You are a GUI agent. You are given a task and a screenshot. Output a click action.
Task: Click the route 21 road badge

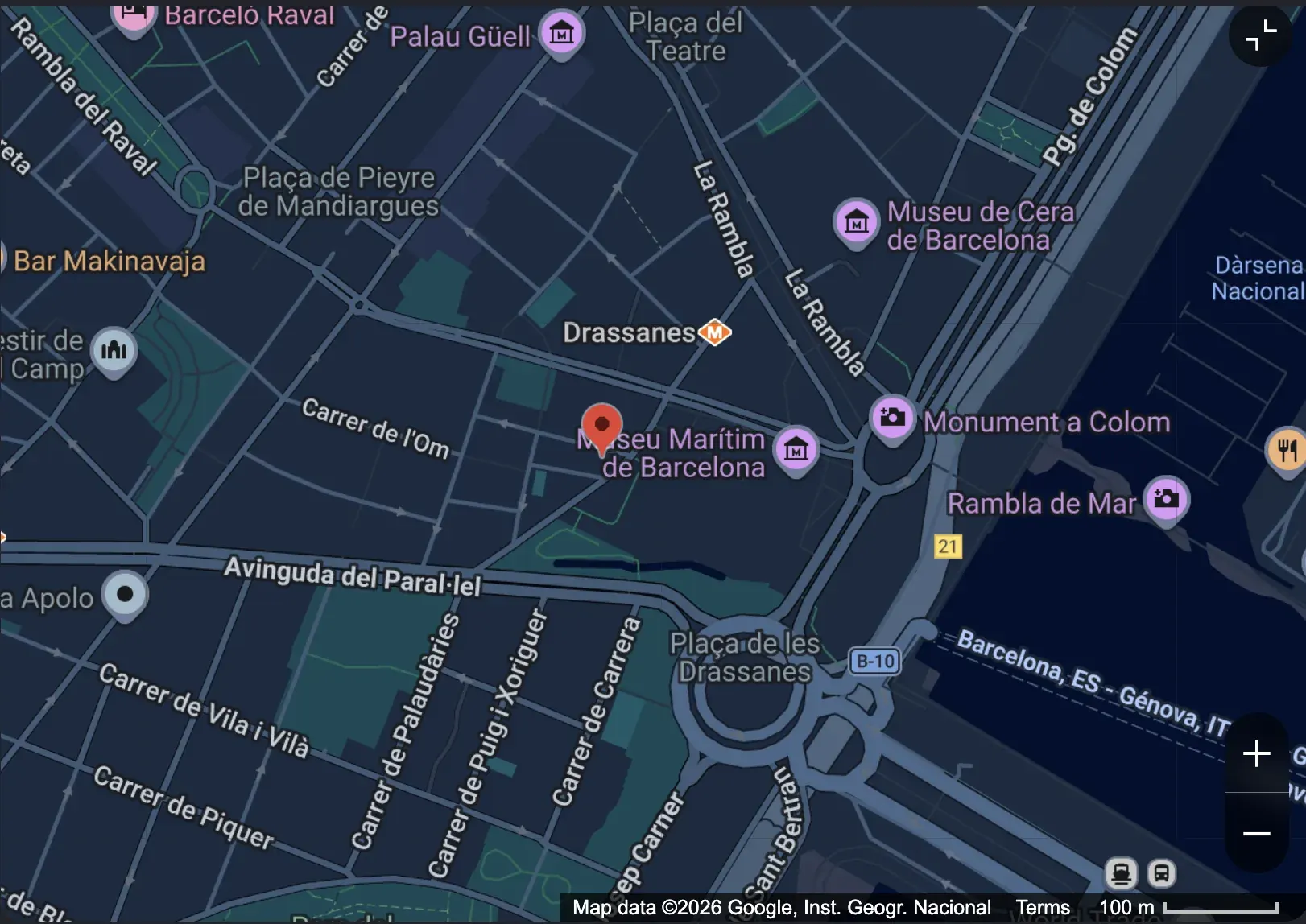point(948,547)
